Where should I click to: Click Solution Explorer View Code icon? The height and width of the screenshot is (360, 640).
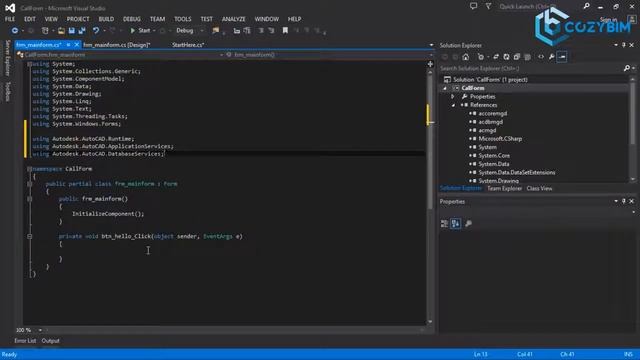click(x=541, y=57)
